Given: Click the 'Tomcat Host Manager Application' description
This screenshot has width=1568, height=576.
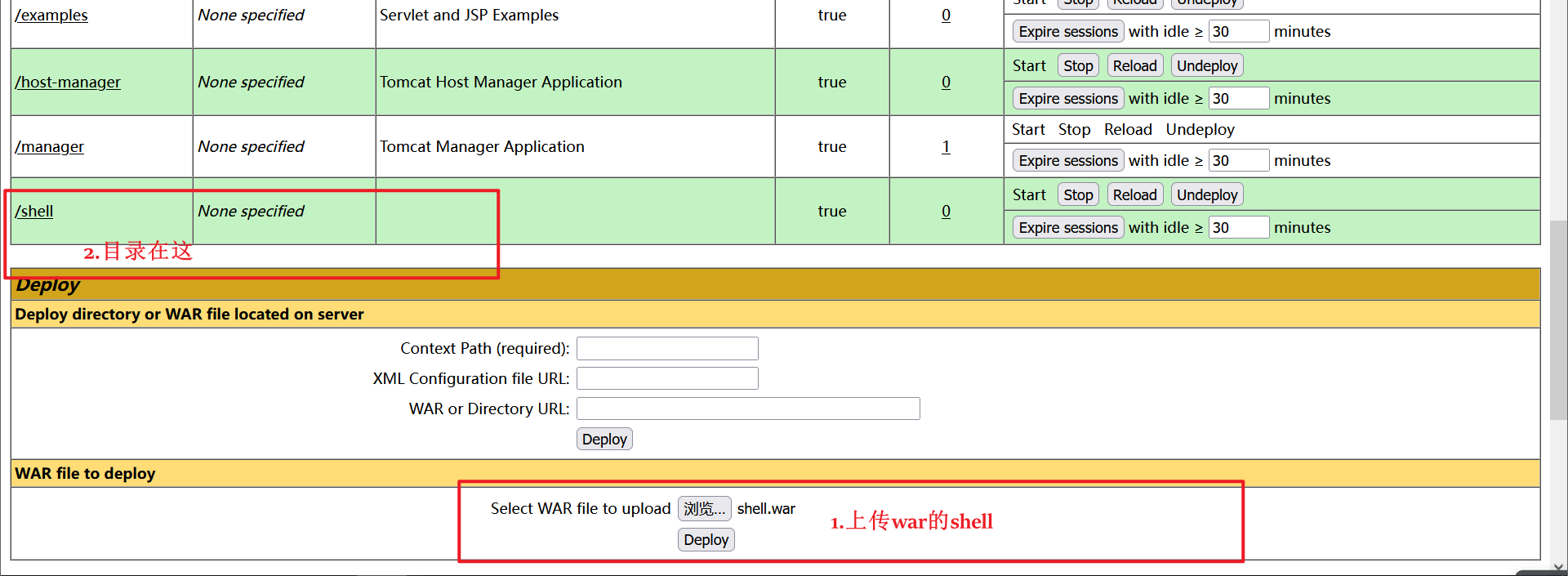Looking at the screenshot, I should coord(501,83).
